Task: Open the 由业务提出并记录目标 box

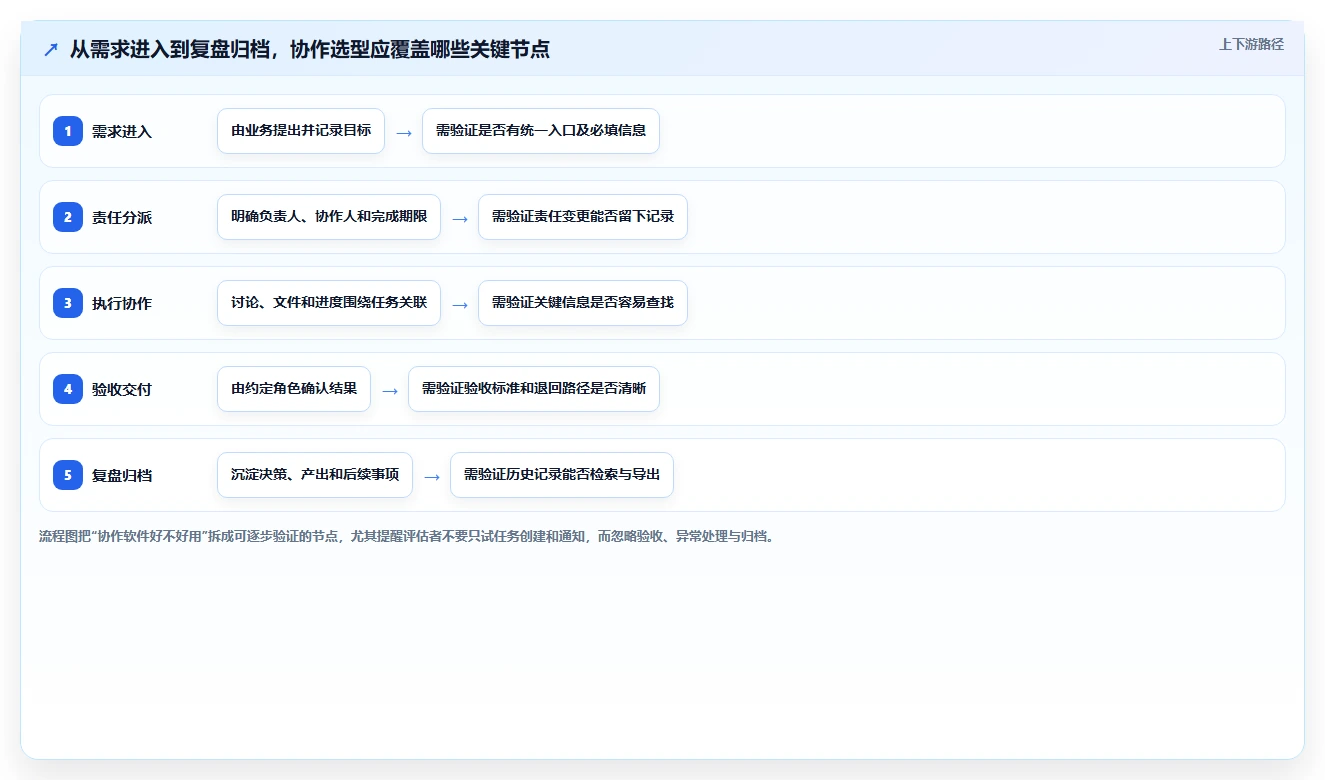Action: [x=301, y=131]
